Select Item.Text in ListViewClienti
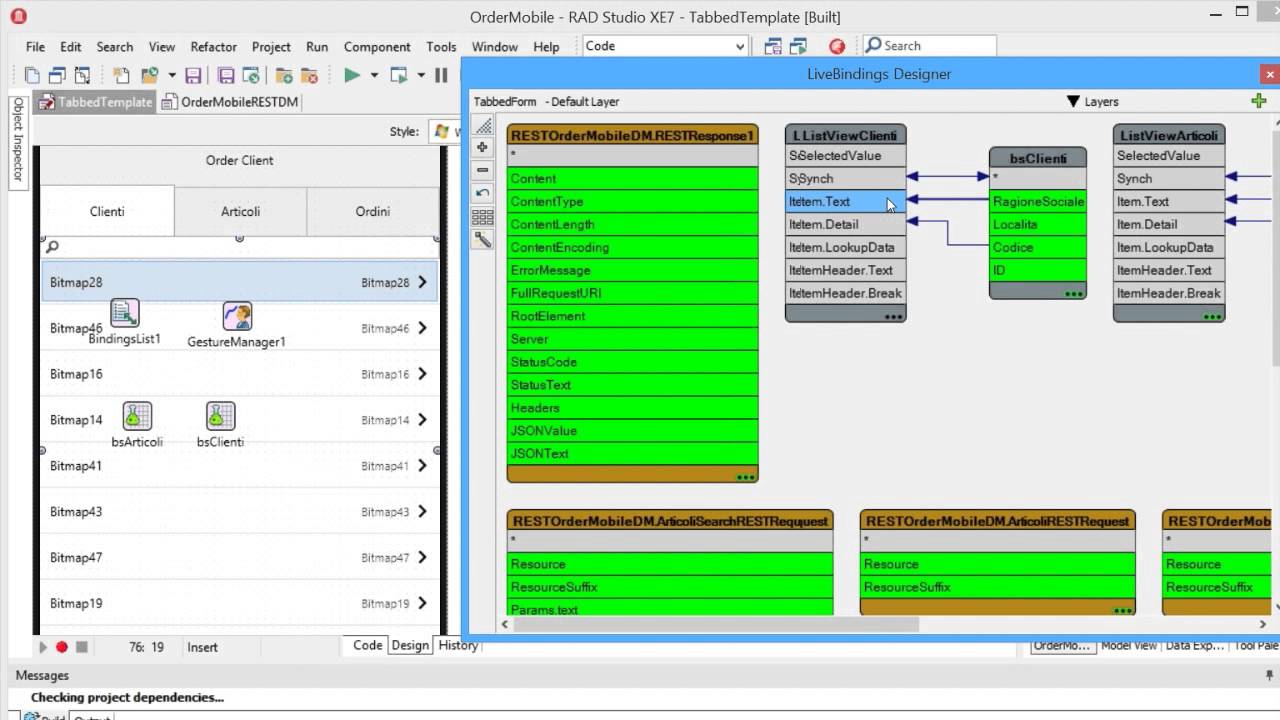 [846, 201]
